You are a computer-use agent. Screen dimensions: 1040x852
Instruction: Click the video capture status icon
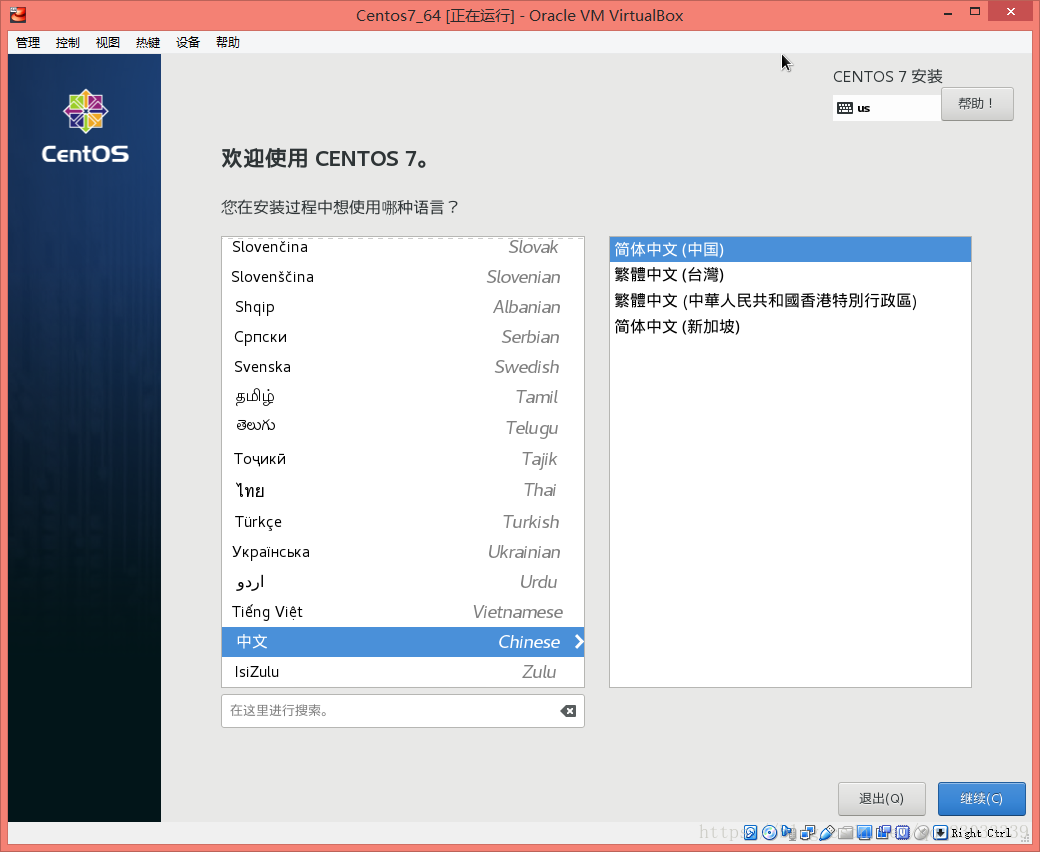coord(883,833)
